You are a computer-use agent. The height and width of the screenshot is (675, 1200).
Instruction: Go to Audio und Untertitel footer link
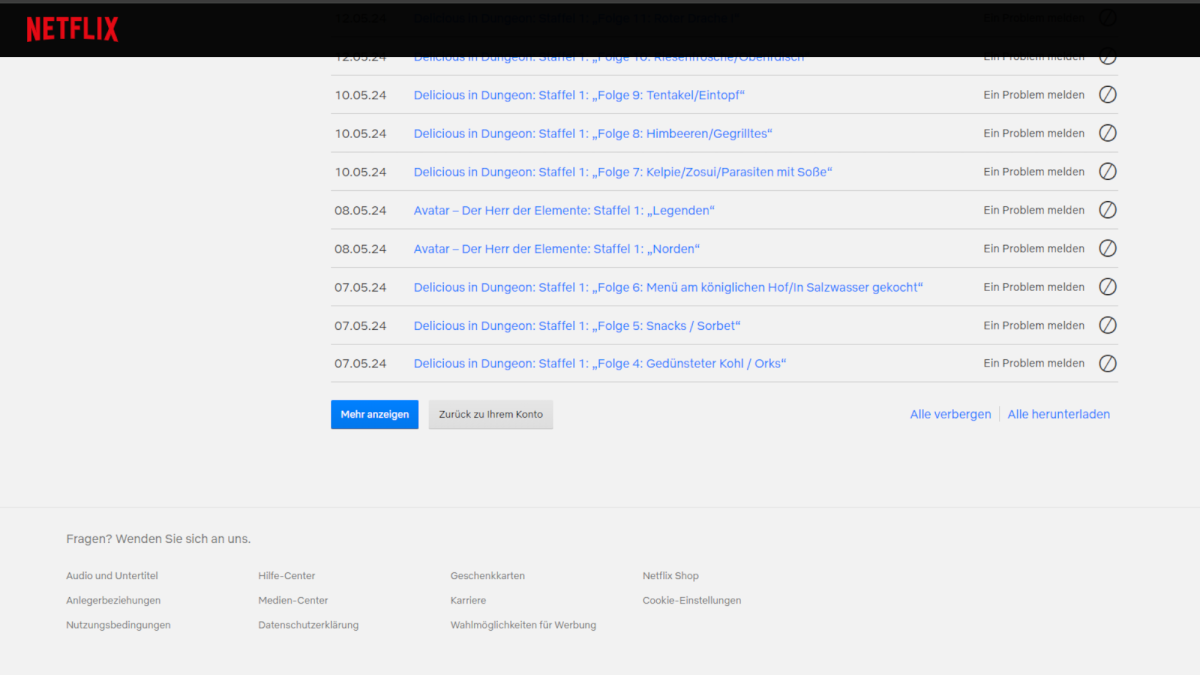pyautogui.click(x=112, y=576)
